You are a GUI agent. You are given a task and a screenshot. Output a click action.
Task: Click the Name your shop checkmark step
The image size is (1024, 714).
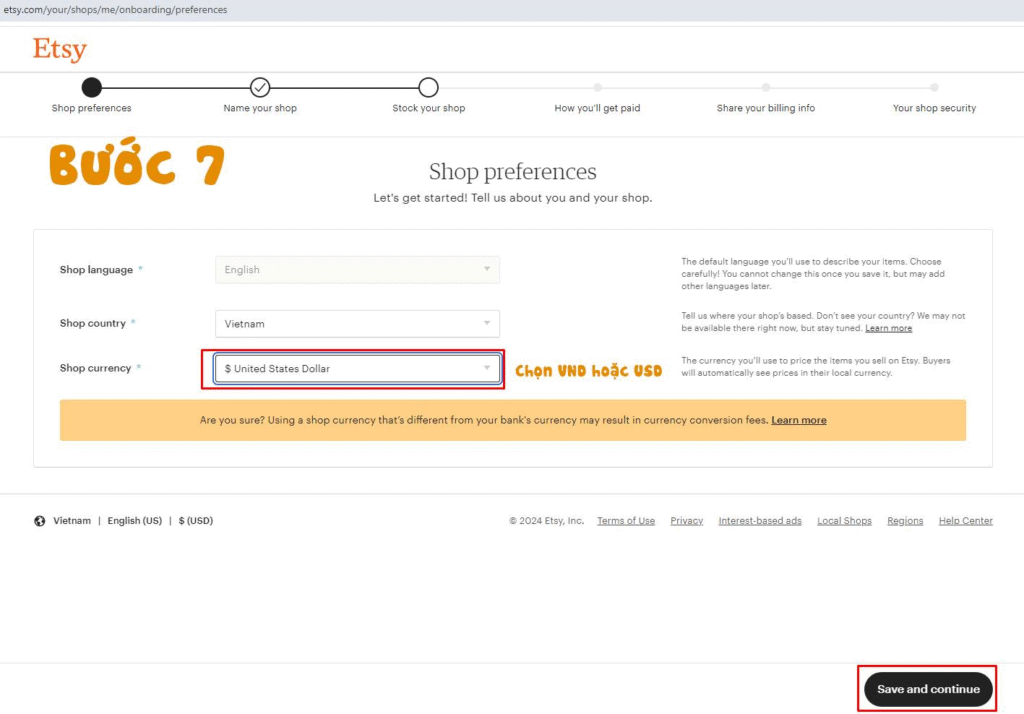coord(260,87)
